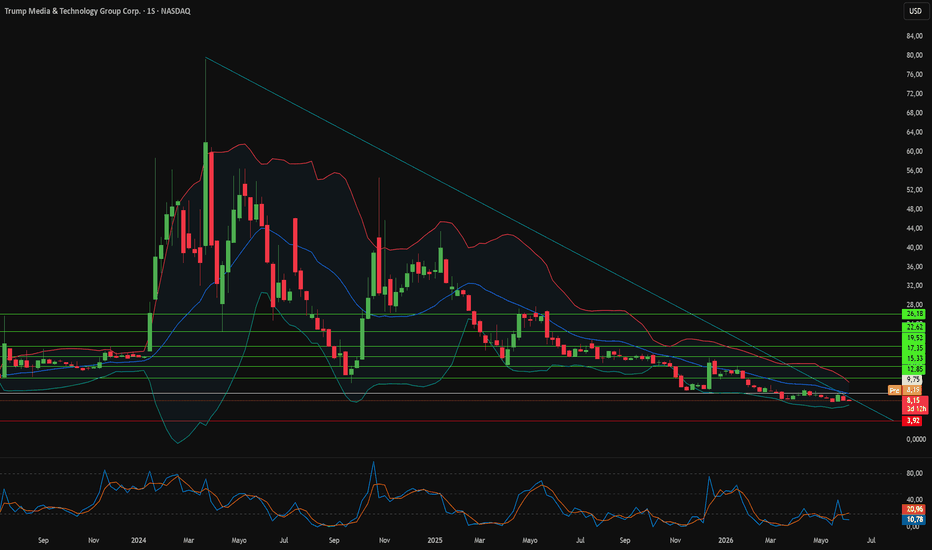Click 48,00 on the price scale
This screenshot has width=932, height=550.
click(x=914, y=209)
